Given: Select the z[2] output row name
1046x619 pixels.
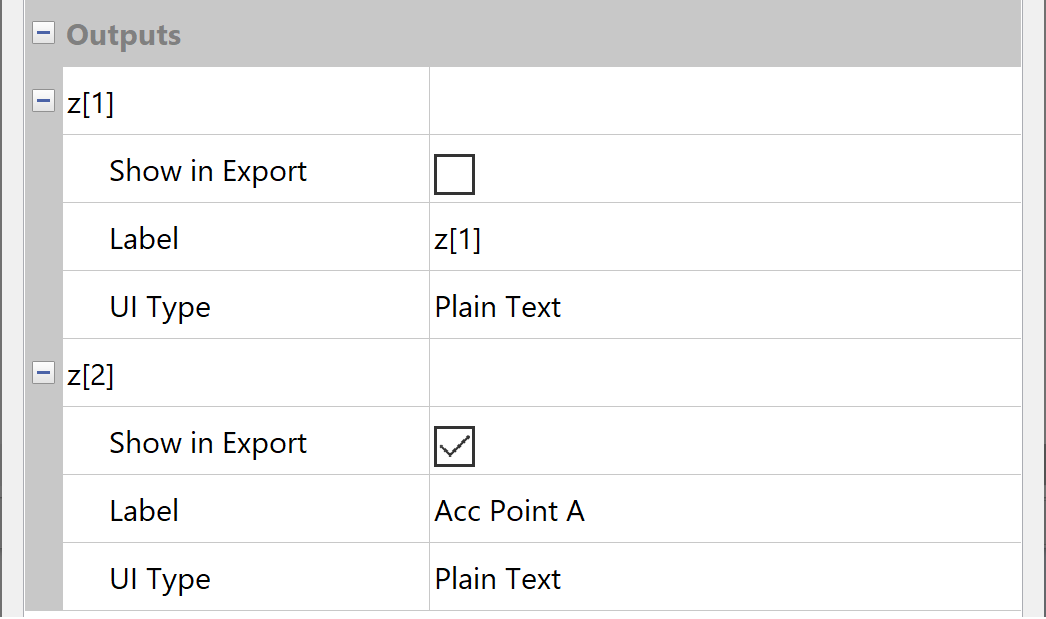Looking at the screenshot, I should (x=91, y=375).
